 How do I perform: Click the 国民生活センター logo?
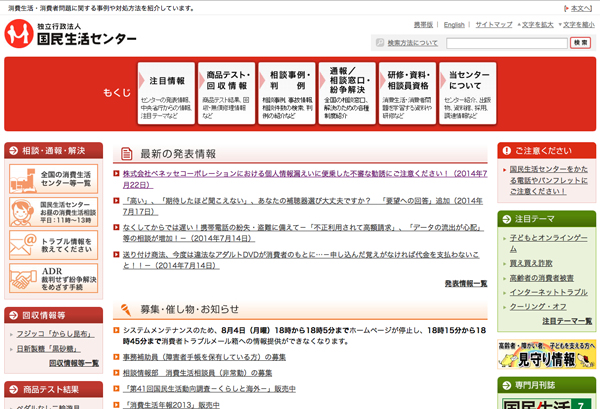(x=70, y=35)
